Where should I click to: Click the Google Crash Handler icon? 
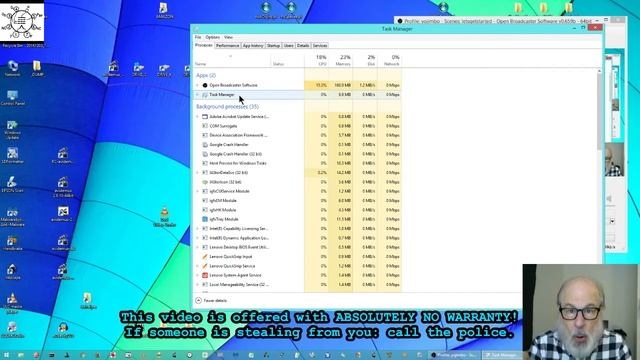(205, 144)
